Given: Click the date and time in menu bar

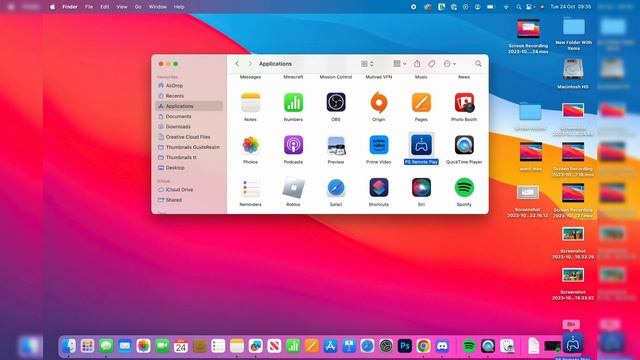Looking at the screenshot, I should click(x=571, y=7).
